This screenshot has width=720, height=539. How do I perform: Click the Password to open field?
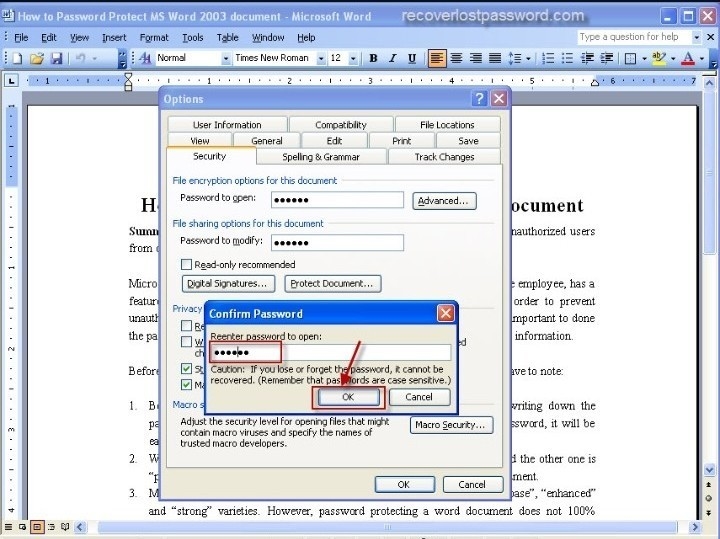(338, 200)
